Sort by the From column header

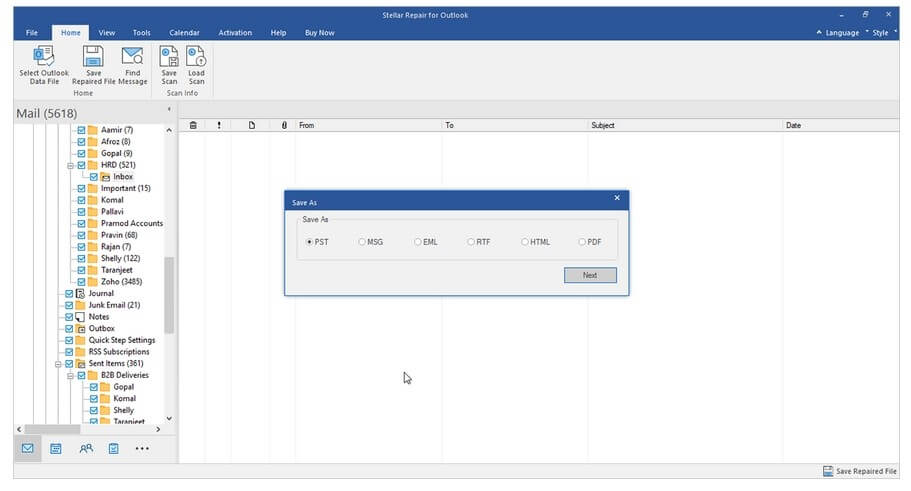(x=368, y=125)
